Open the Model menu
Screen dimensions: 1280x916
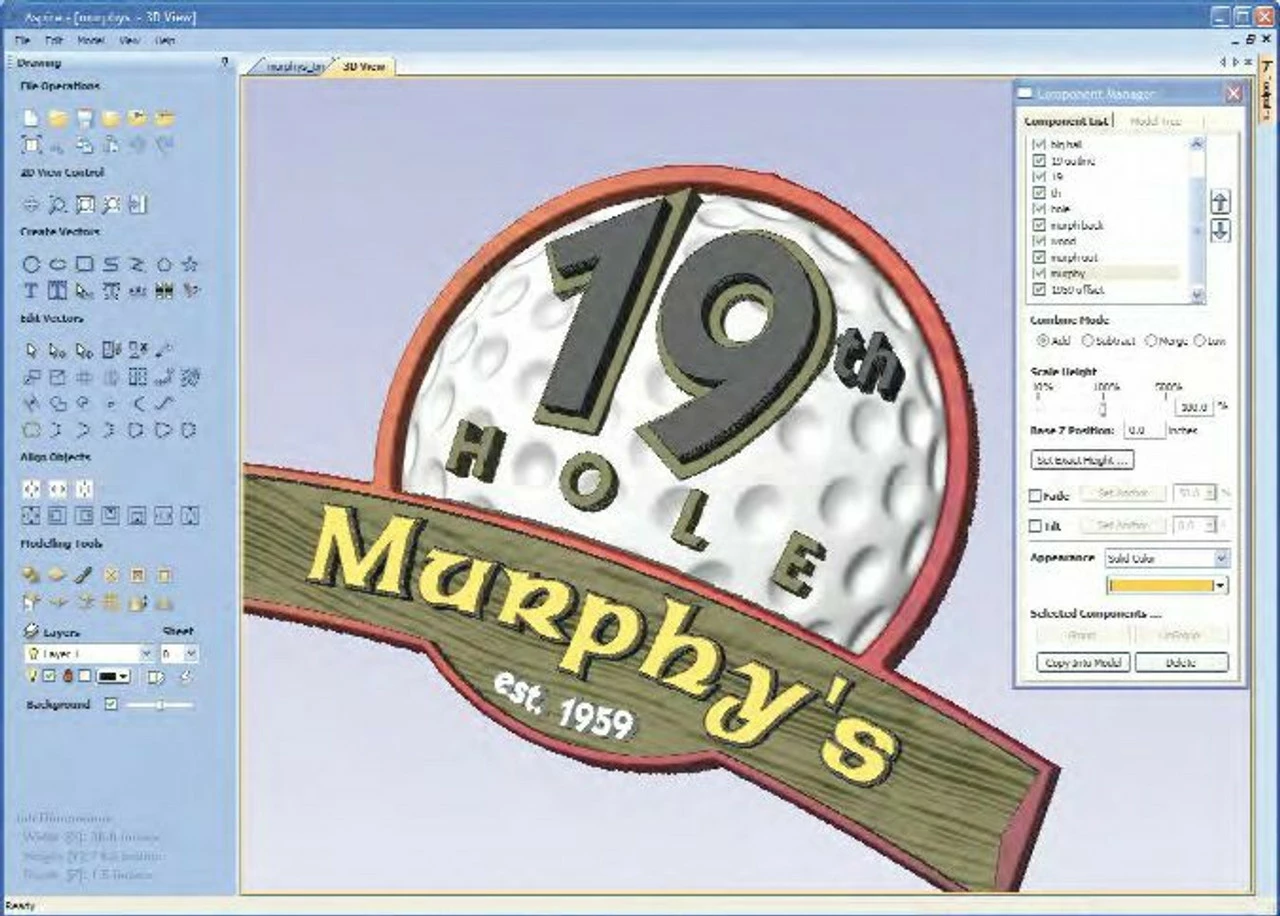(x=91, y=41)
